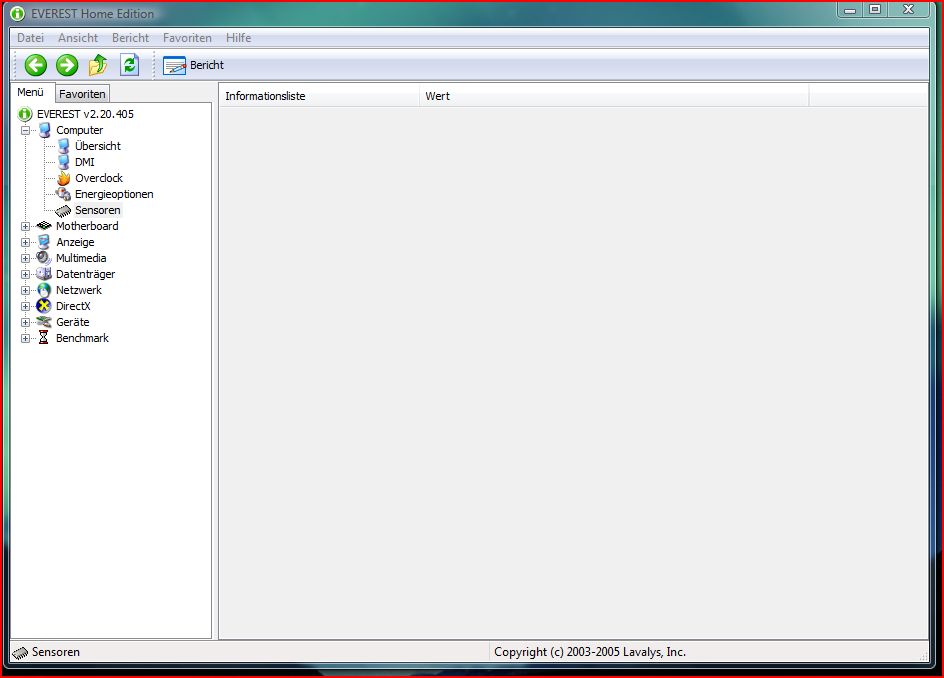Click the Anzeige display icon
Viewport: 944px width, 678px height.
coord(44,242)
